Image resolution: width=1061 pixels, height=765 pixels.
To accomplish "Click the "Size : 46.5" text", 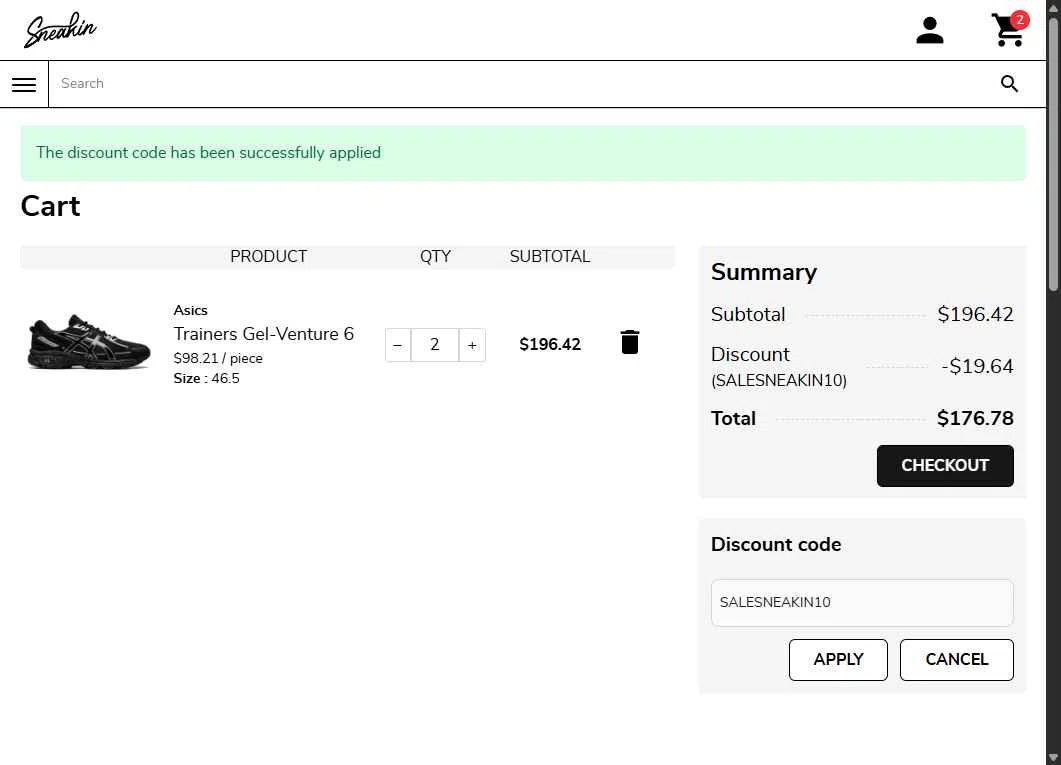I will pyautogui.click(x=206, y=379).
